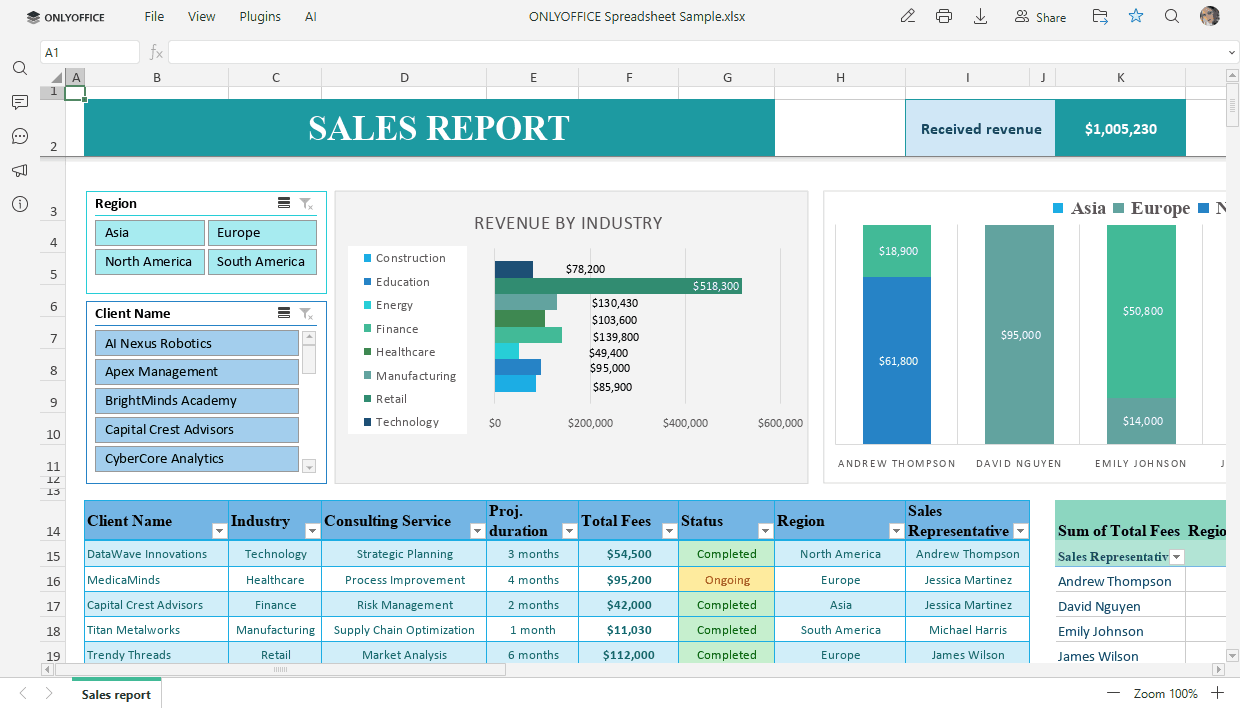Start quick edit via the pencil icon
Viewport: 1240px width, 708px height.
coord(907,16)
